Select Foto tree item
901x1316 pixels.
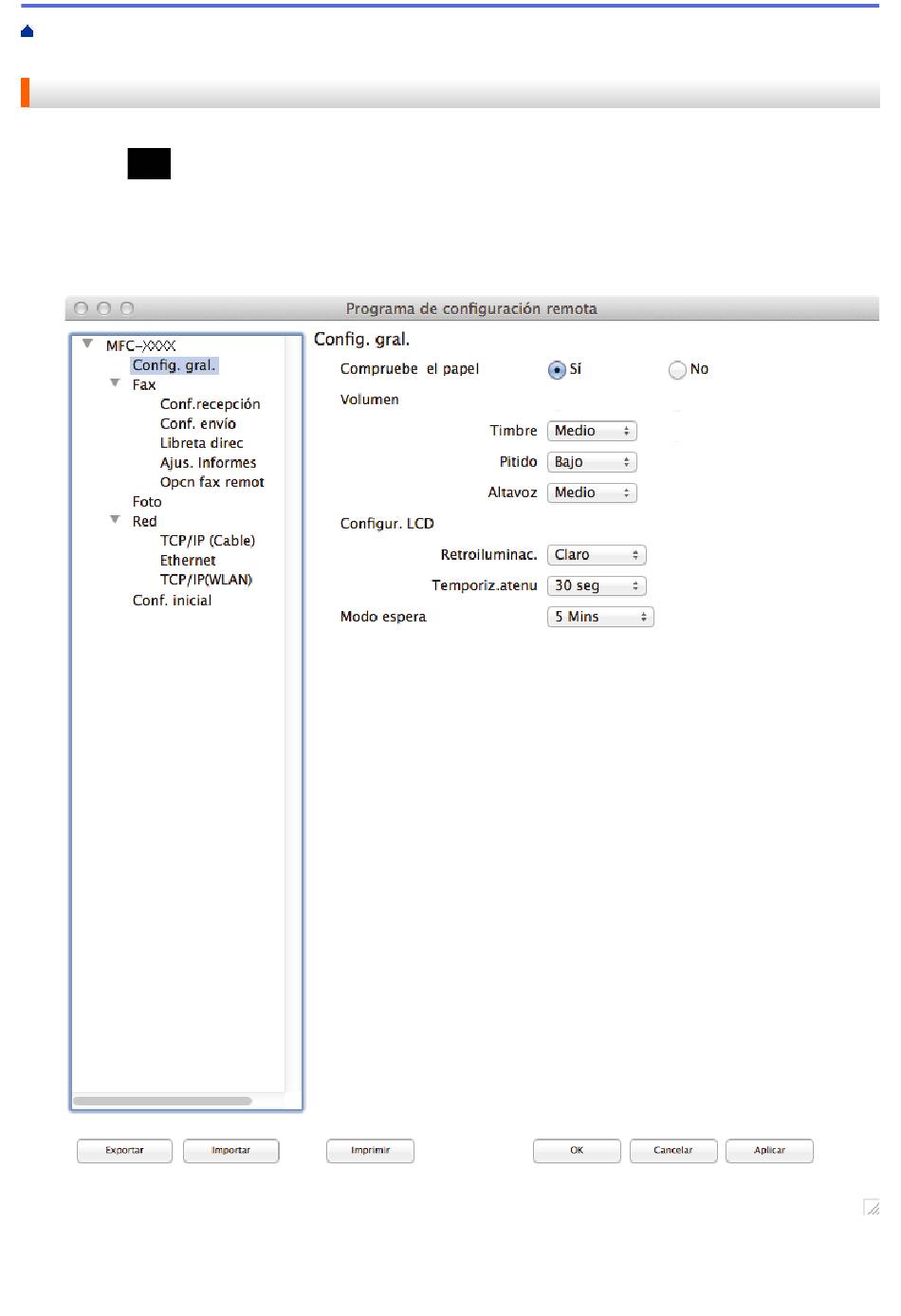[x=147, y=502]
